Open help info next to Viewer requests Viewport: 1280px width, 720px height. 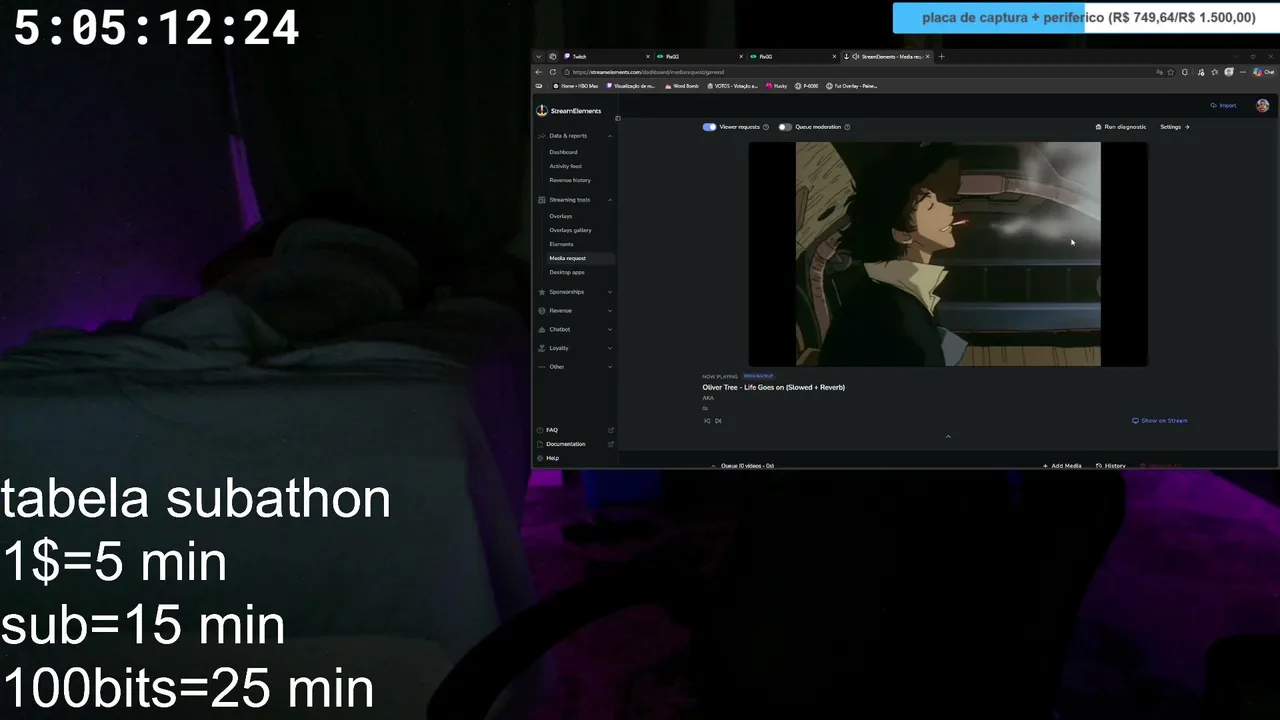tap(766, 127)
